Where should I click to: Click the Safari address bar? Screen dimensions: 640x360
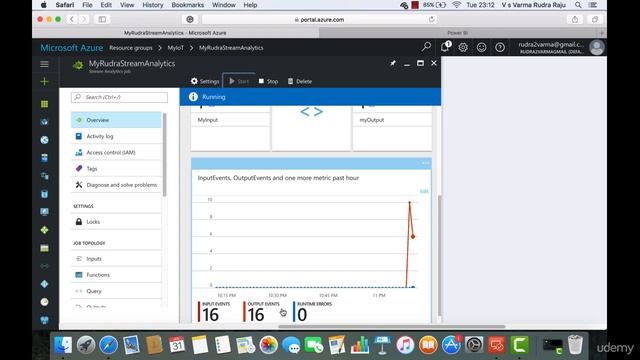319,19
